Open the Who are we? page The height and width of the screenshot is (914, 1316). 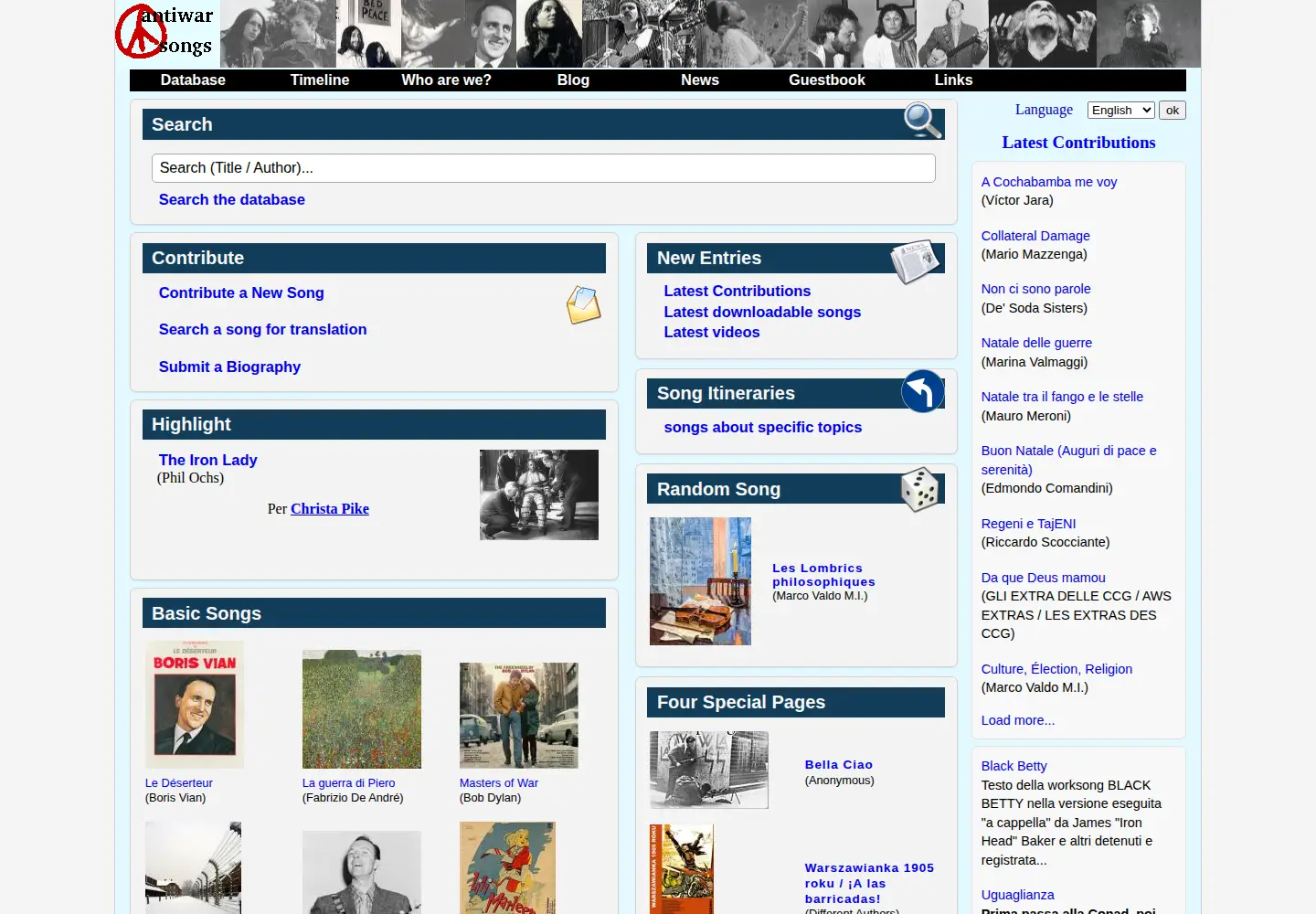click(x=446, y=80)
